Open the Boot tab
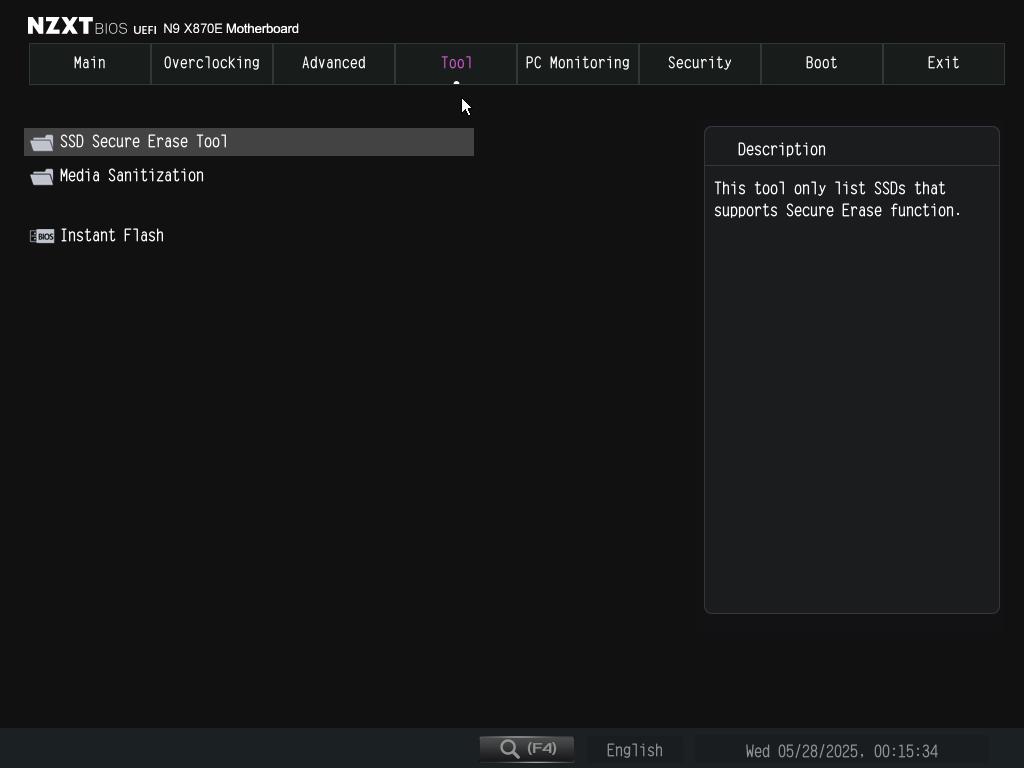This screenshot has width=1024, height=768. 822,63
